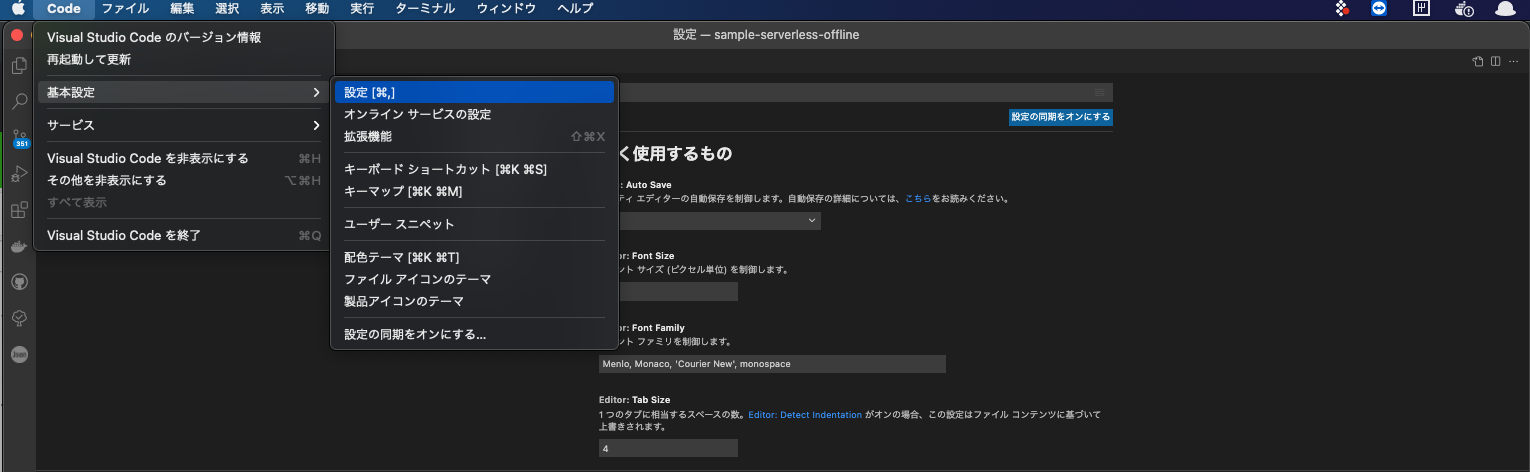
Task: Click the blue 設定の同期をオンにする button
Action: click(x=1060, y=117)
